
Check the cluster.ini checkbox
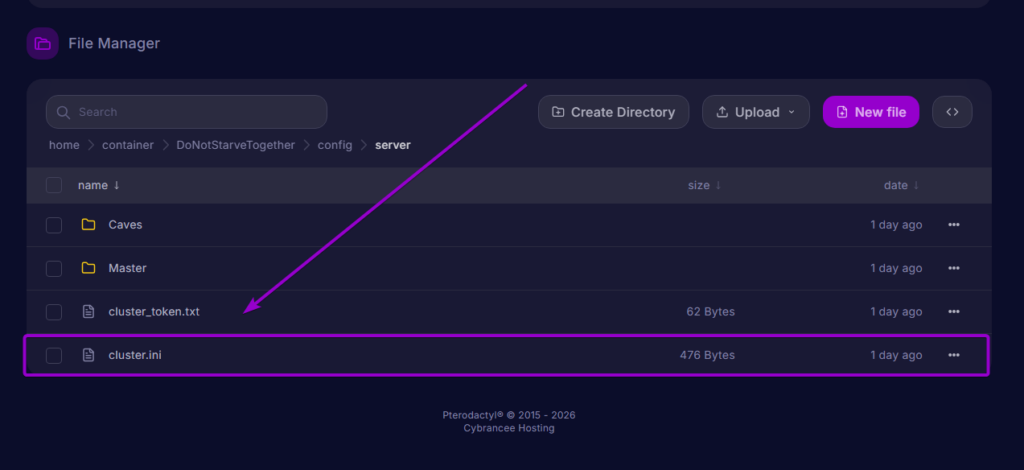click(54, 356)
